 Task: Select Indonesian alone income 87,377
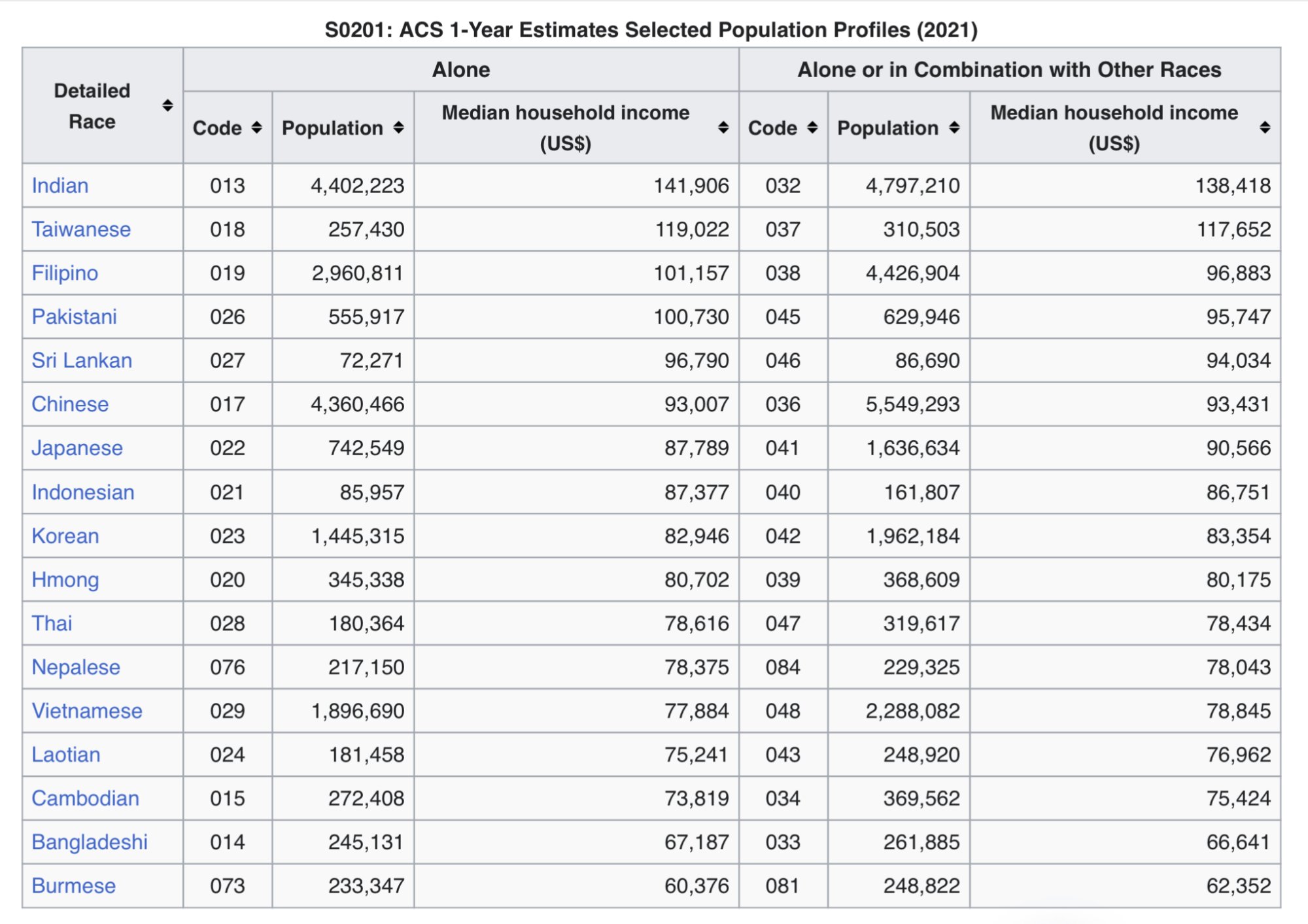(697, 492)
